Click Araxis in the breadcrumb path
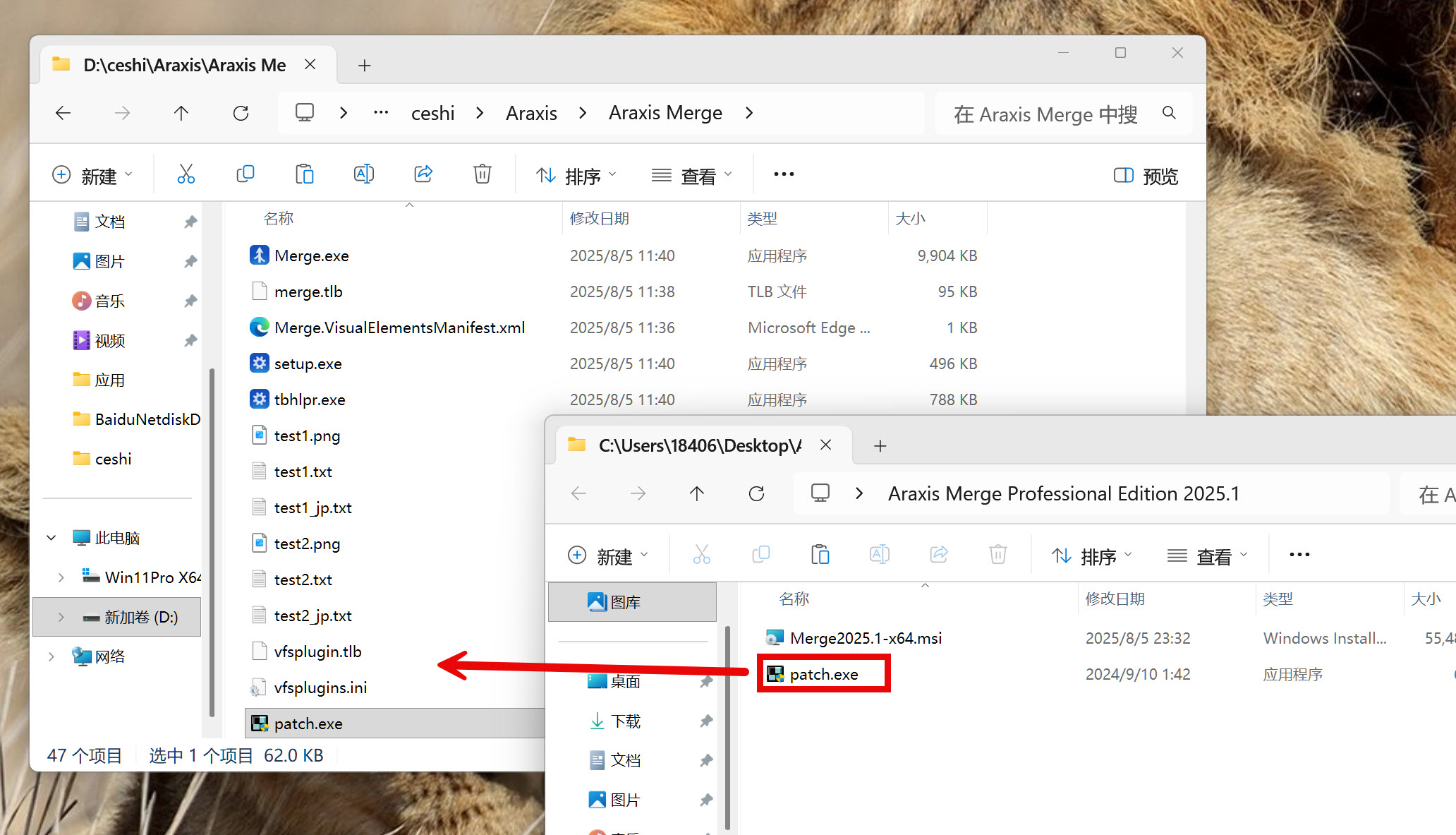Screen dimensions: 1456x835 click(531, 113)
